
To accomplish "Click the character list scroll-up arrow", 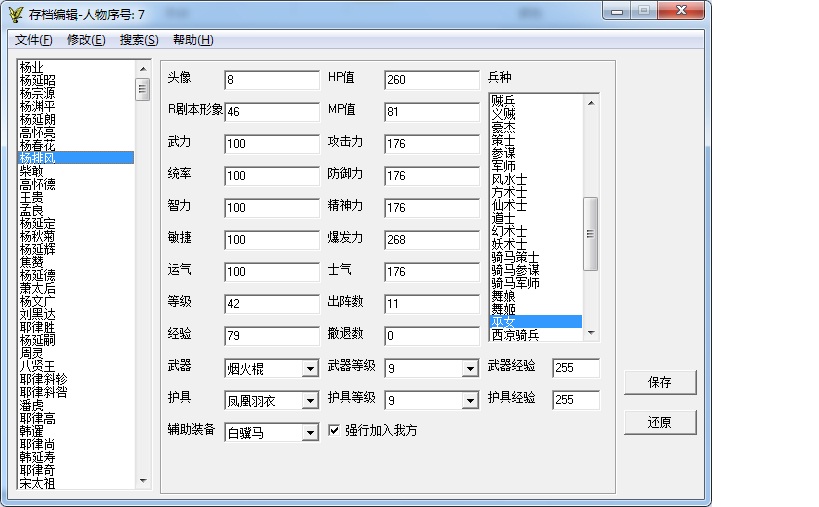I will [x=143, y=69].
